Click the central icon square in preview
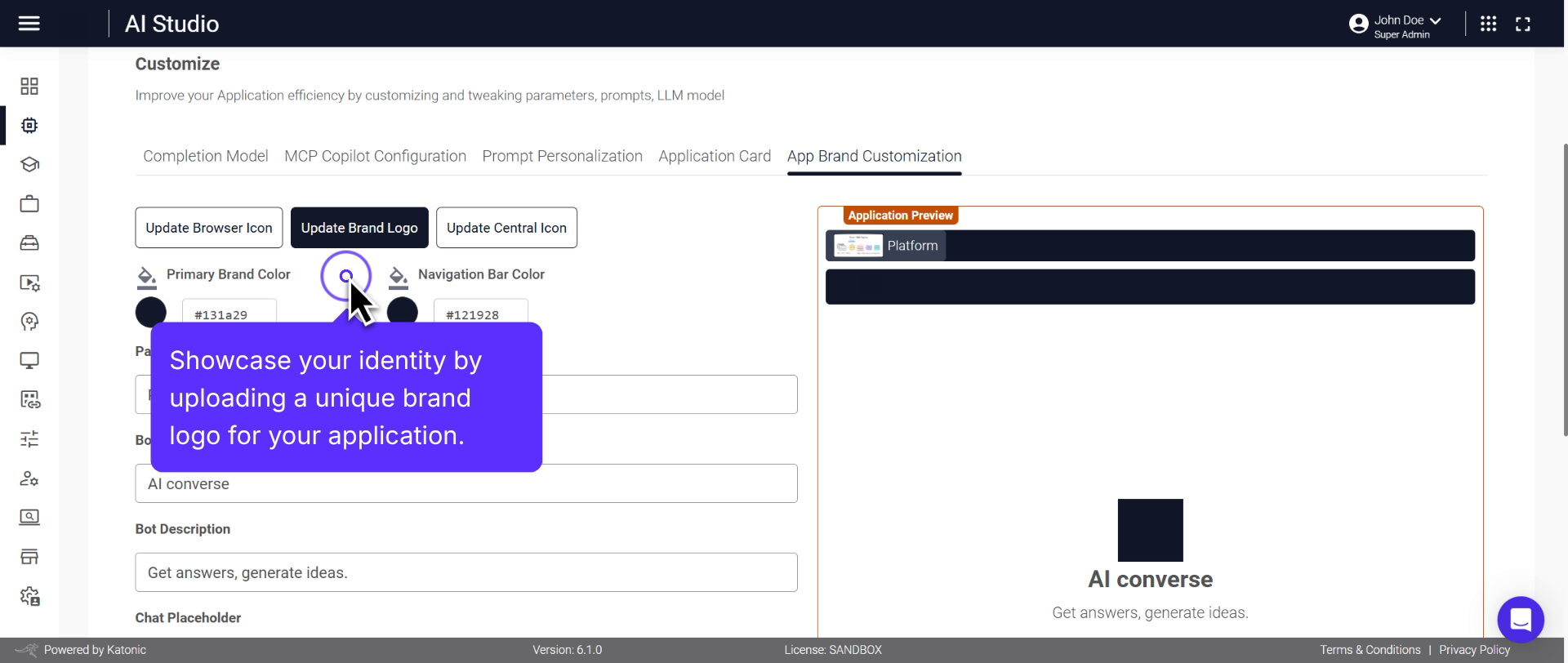The width and height of the screenshot is (1568, 663). [x=1151, y=531]
